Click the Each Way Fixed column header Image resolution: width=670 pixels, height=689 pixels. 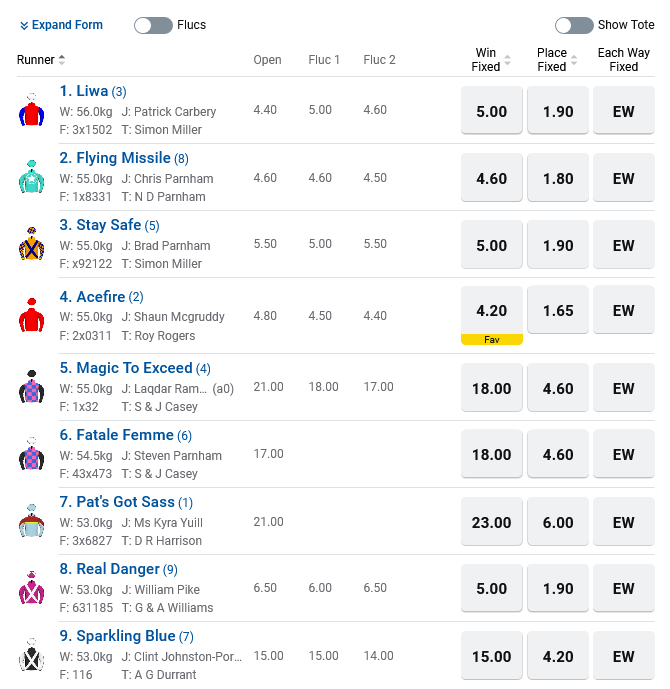point(623,60)
